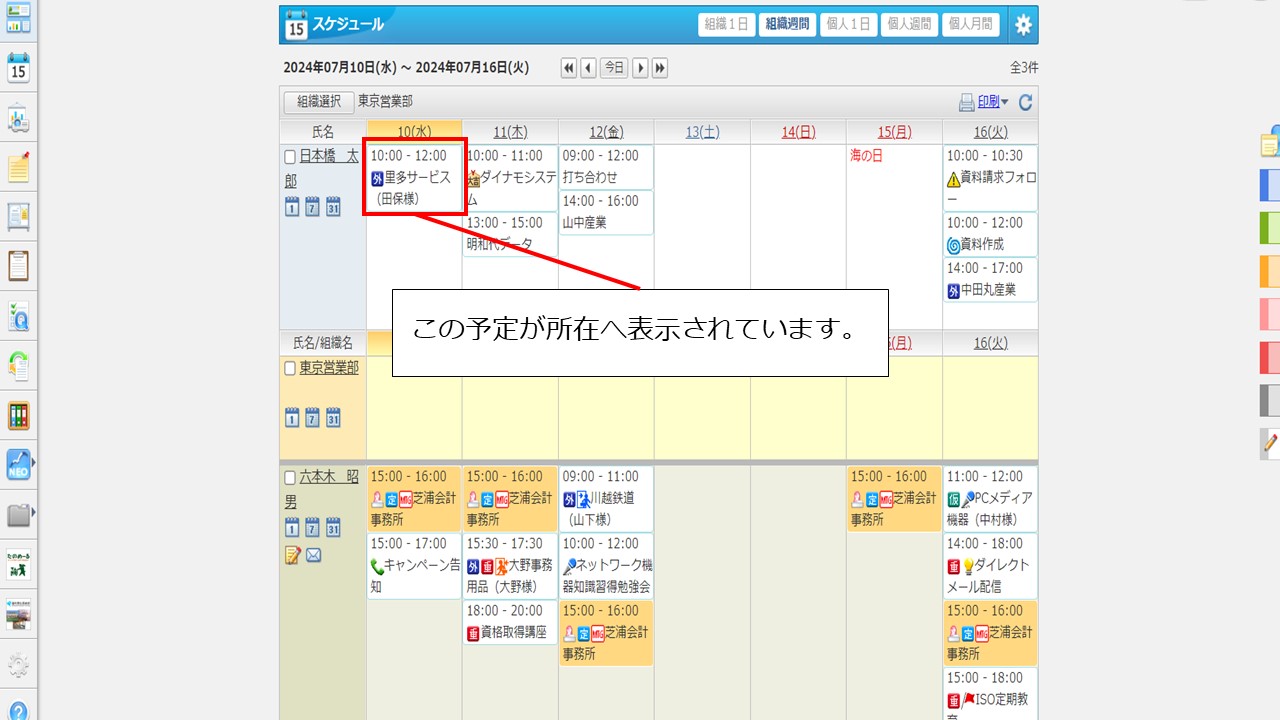Expand the gray folder sidebar arrow
The image size is (1280, 720).
tap(34, 514)
